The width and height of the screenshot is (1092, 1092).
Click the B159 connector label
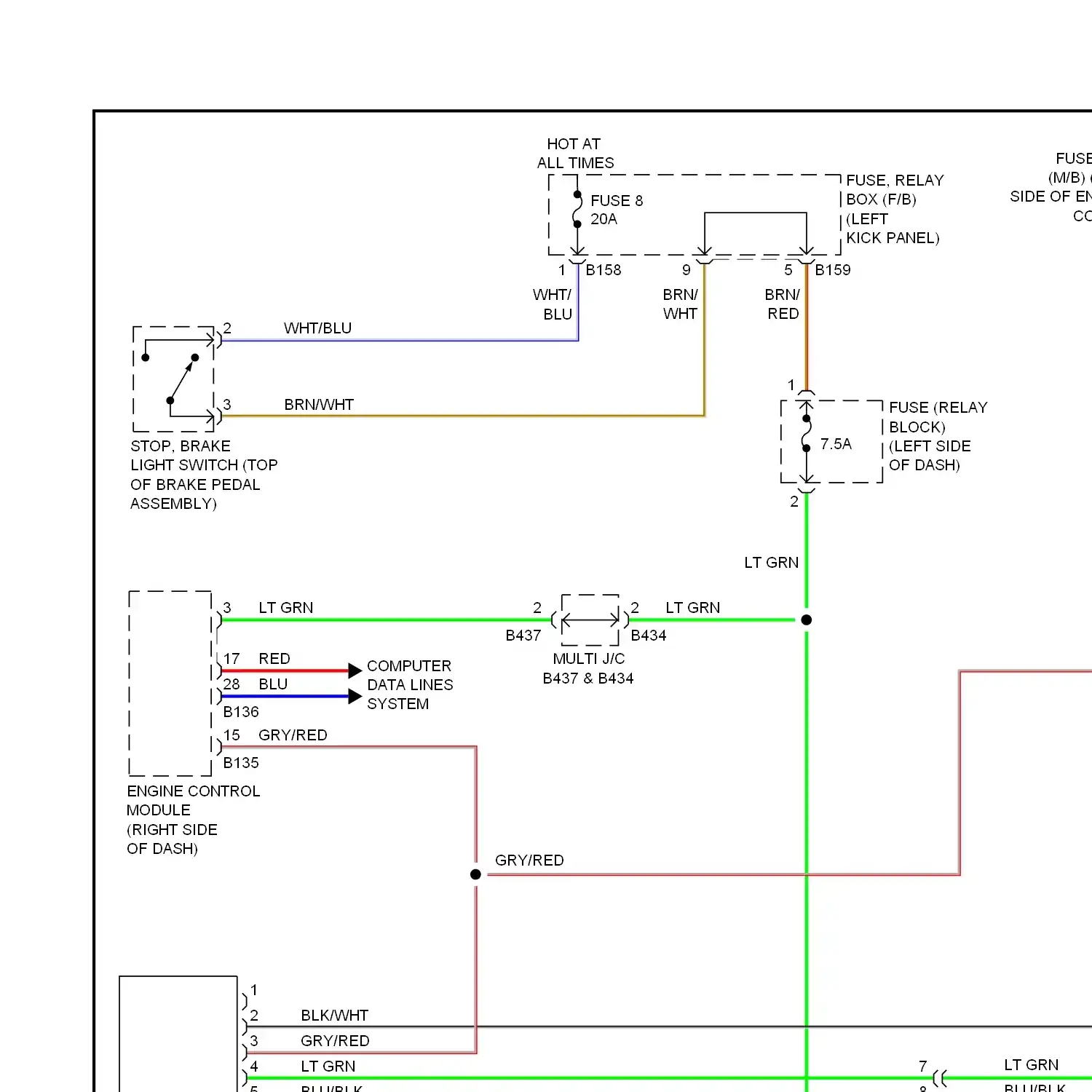click(x=833, y=270)
